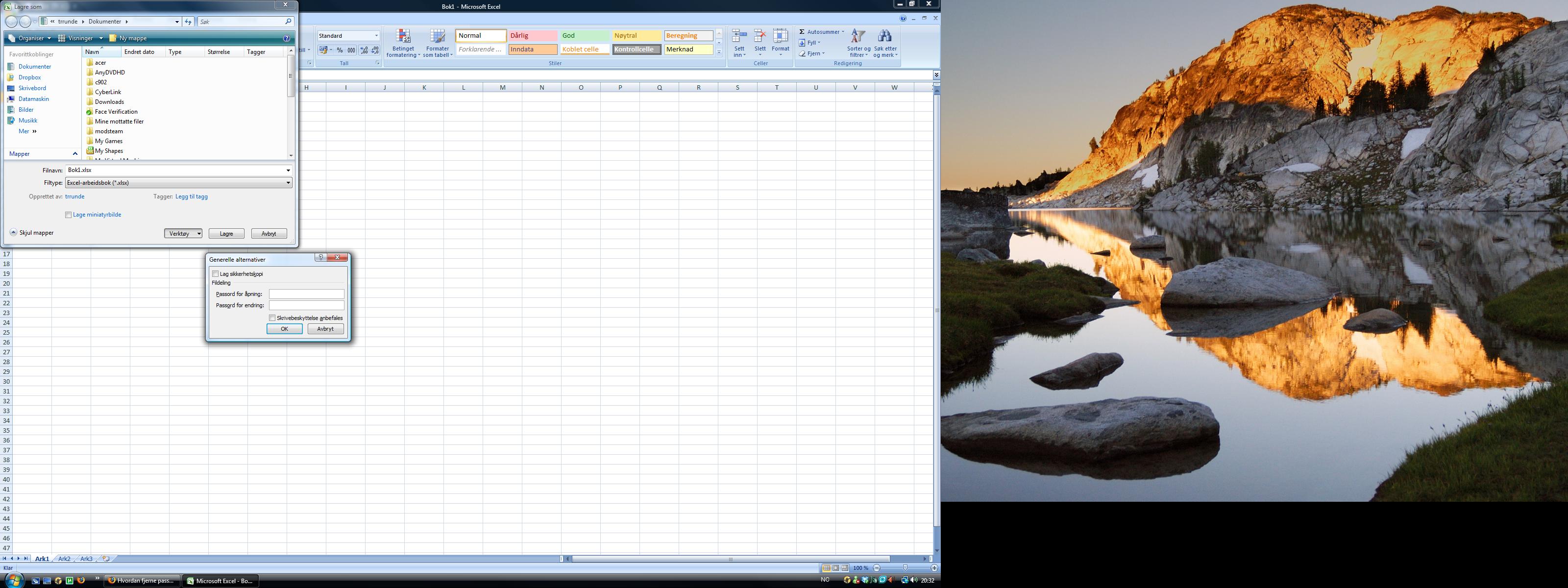1568x588 pixels.
Task: Open Betinget formatering in Excel ribbon
Action: coord(403,43)
